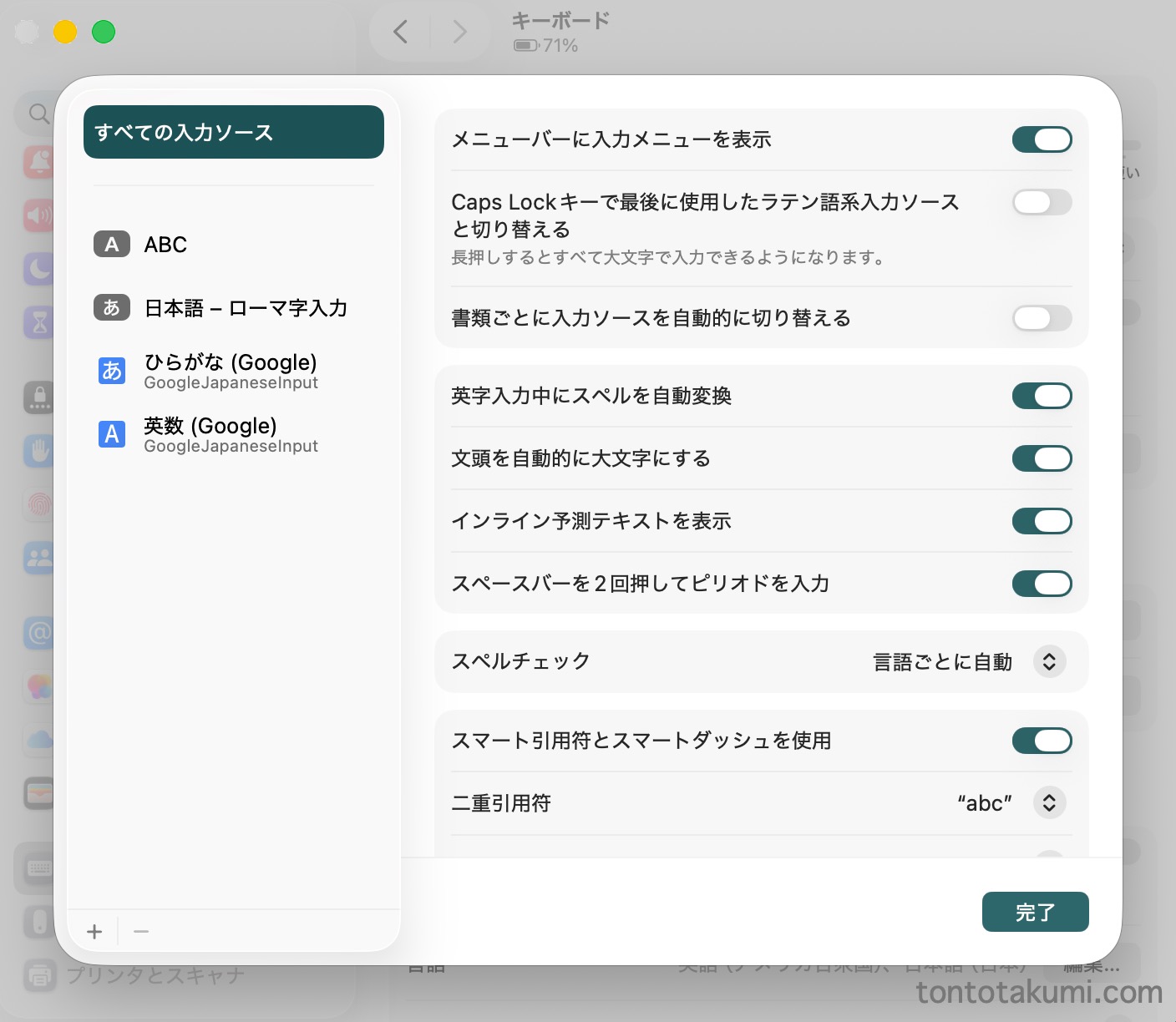Select すべての入力ソース in the sidebar

click(x=234, y=132)
